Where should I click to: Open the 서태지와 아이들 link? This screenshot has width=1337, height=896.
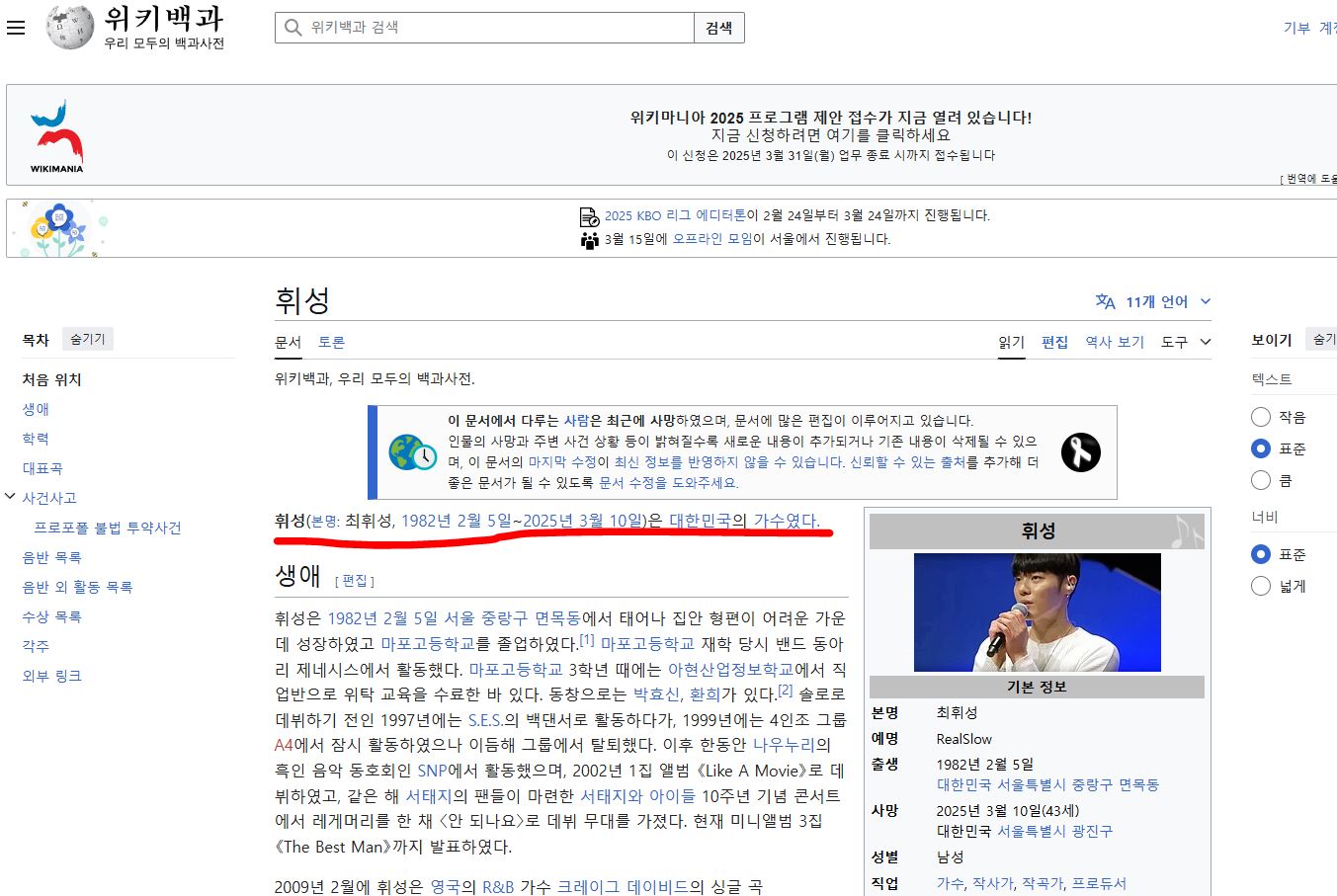(637, 795)
